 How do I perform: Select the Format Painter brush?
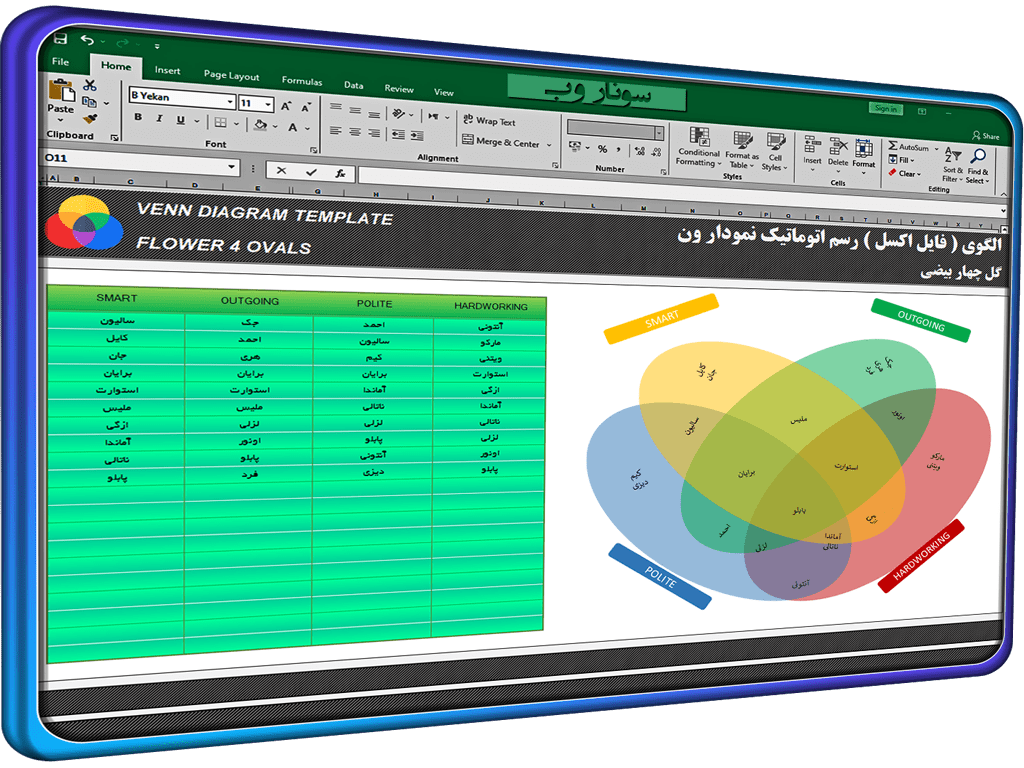[x=90, y=118]
